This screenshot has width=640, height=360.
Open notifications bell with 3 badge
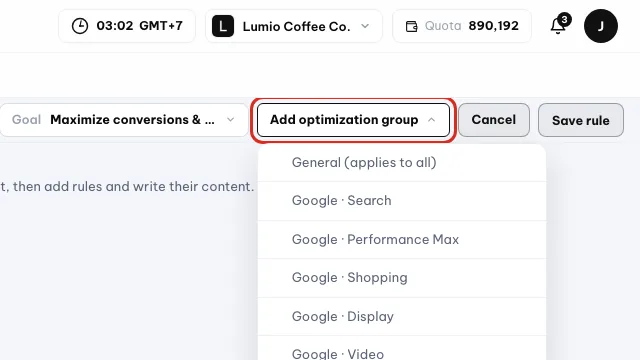click(x=560, y=24)
